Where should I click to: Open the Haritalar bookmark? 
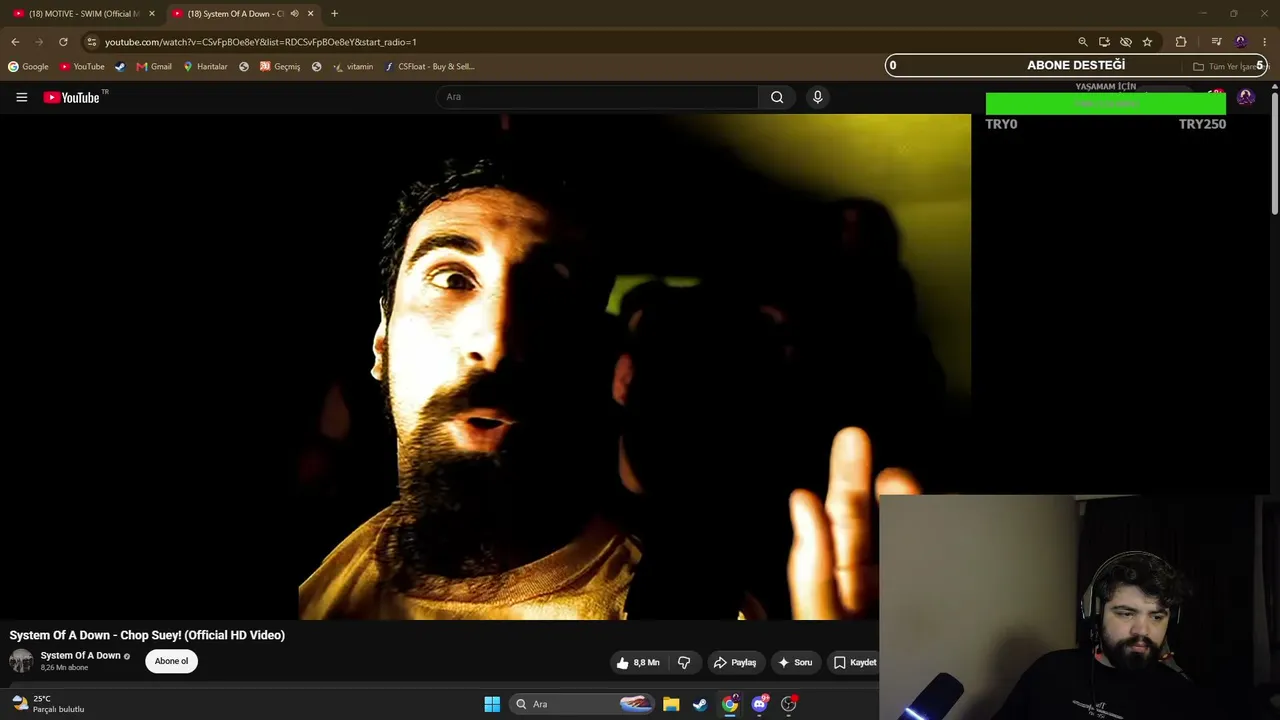[205, 67]
